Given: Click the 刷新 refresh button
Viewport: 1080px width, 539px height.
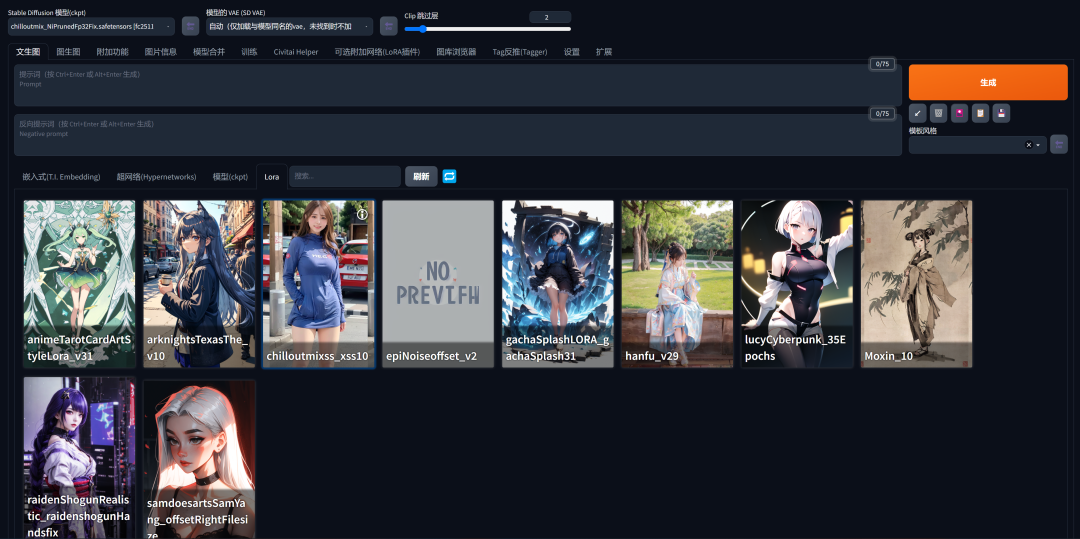Looking at the screenshot, I should point(421,177).
